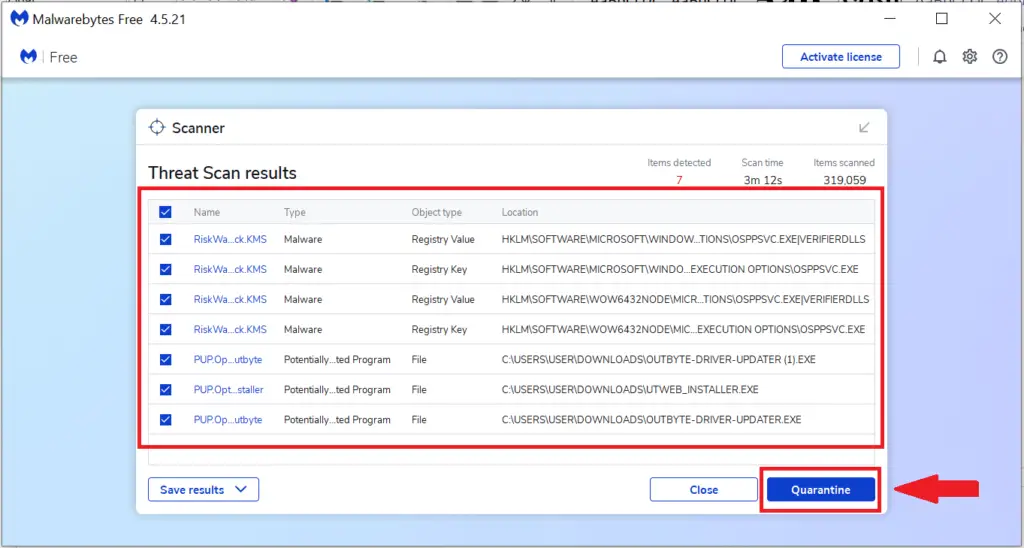Image resolution: width=1024 pixels, height=548 pixels.
Task: Click the Quarantine button
Action: pyautogui.click(x=821, y=490)
